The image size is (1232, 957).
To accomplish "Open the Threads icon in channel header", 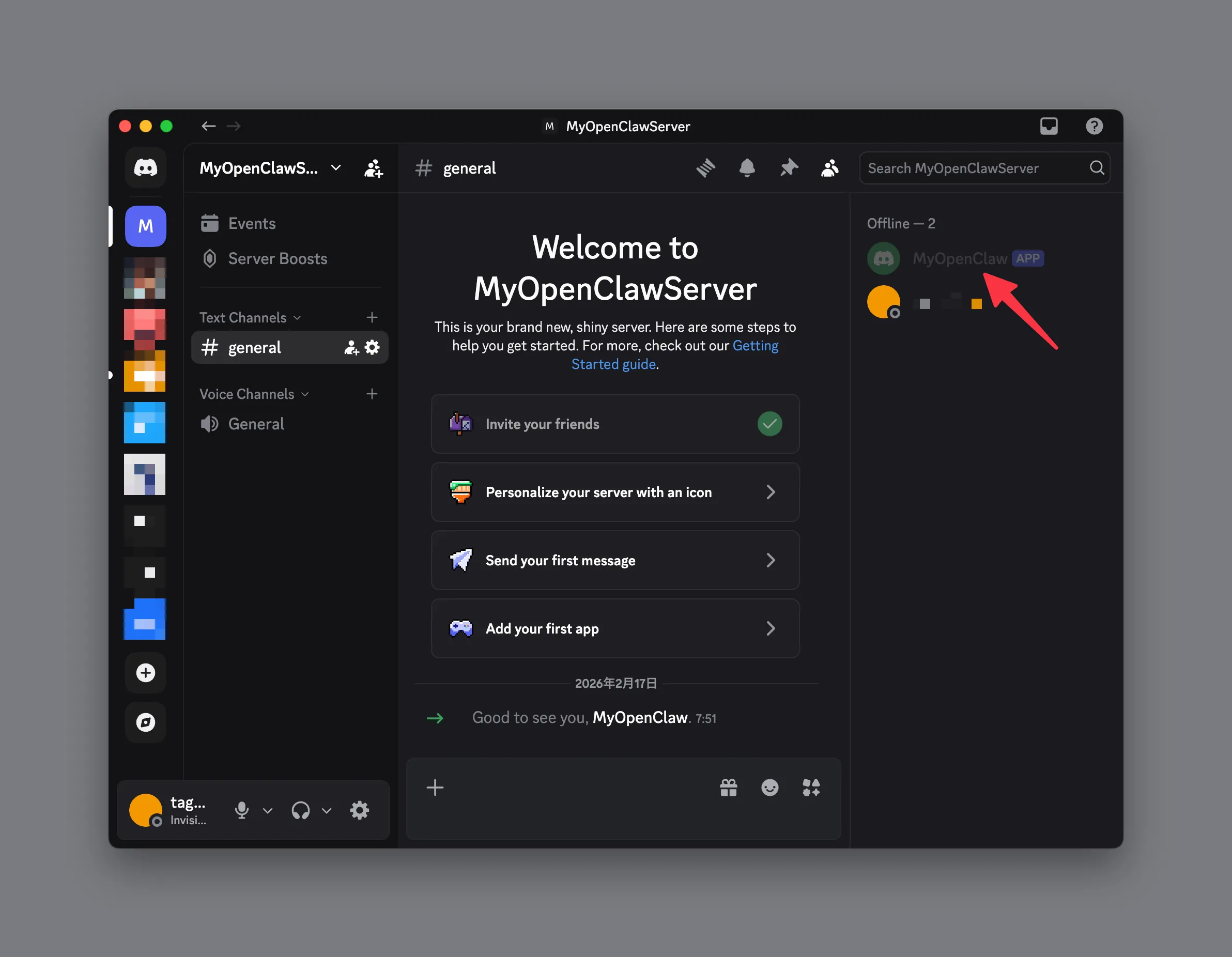I will (705, 168).
